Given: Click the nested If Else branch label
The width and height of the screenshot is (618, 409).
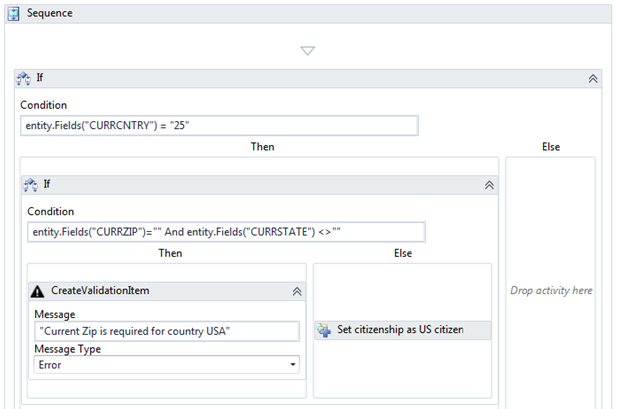Looking at the screenshot, I should click(402, 253).
